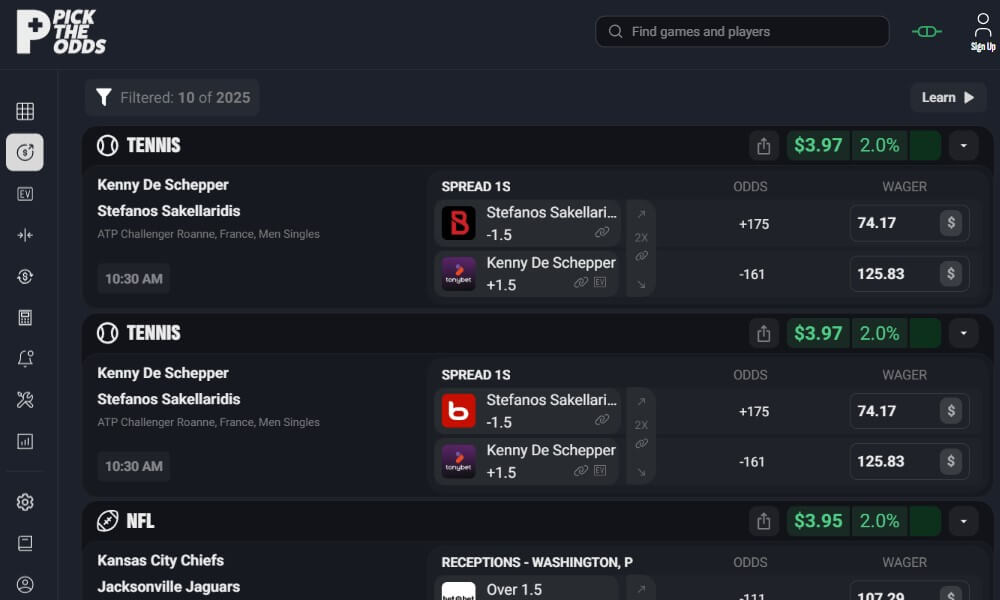Switch to the middles tab in the sidebar
1000x600 pixels.
pyautogui.click(x=25, y=235)
